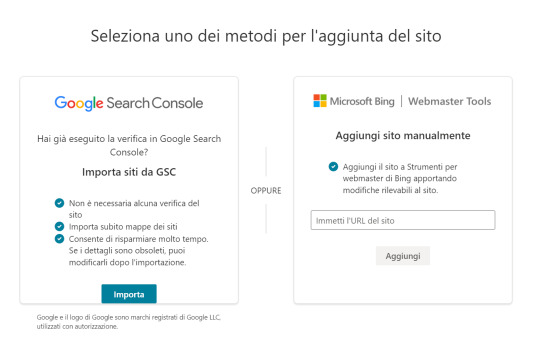The height and width of the screenshot is (364, 540).
Task: Click the Google Search Console logo
Action: 129,103
